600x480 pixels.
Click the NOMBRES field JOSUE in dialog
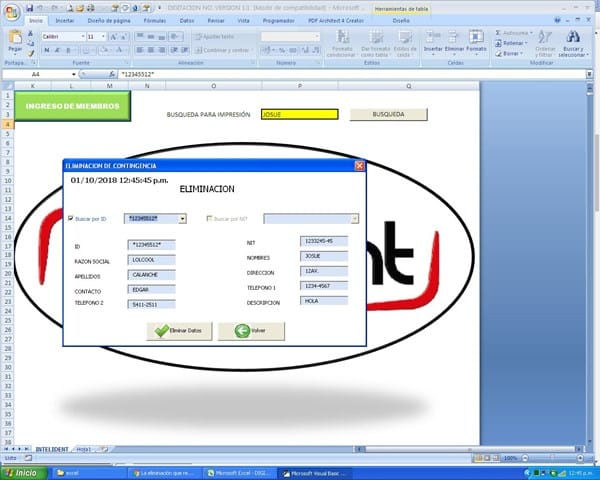pyautogui.click(x=324, y=256)
